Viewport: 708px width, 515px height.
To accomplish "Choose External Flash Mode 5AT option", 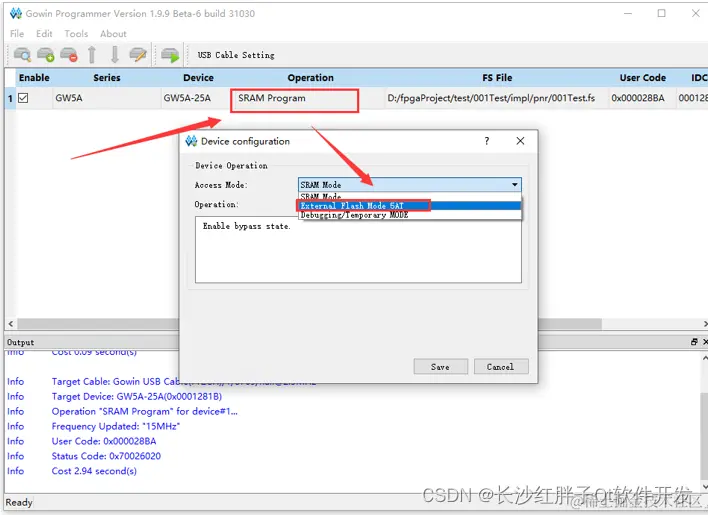I will click(x=410, y=206).
